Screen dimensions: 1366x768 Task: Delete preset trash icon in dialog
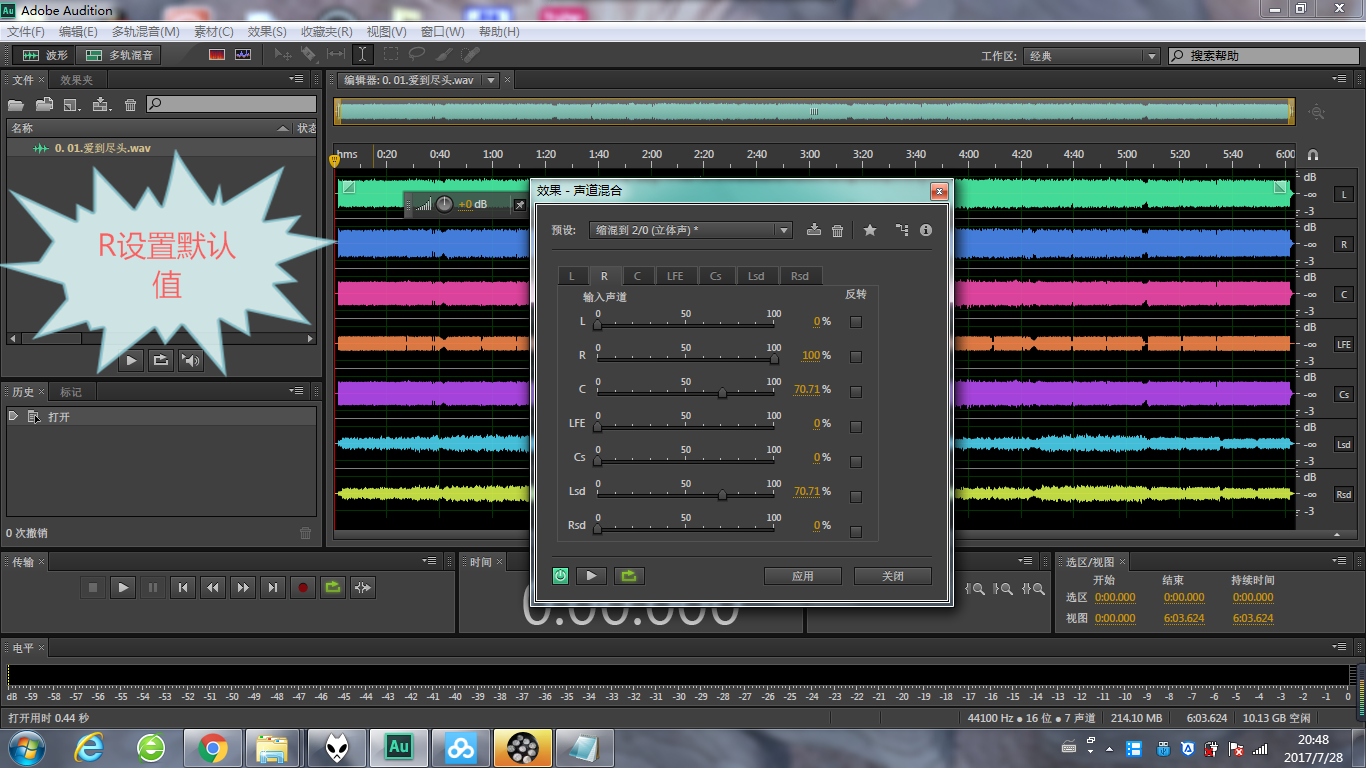coord(838,230)
